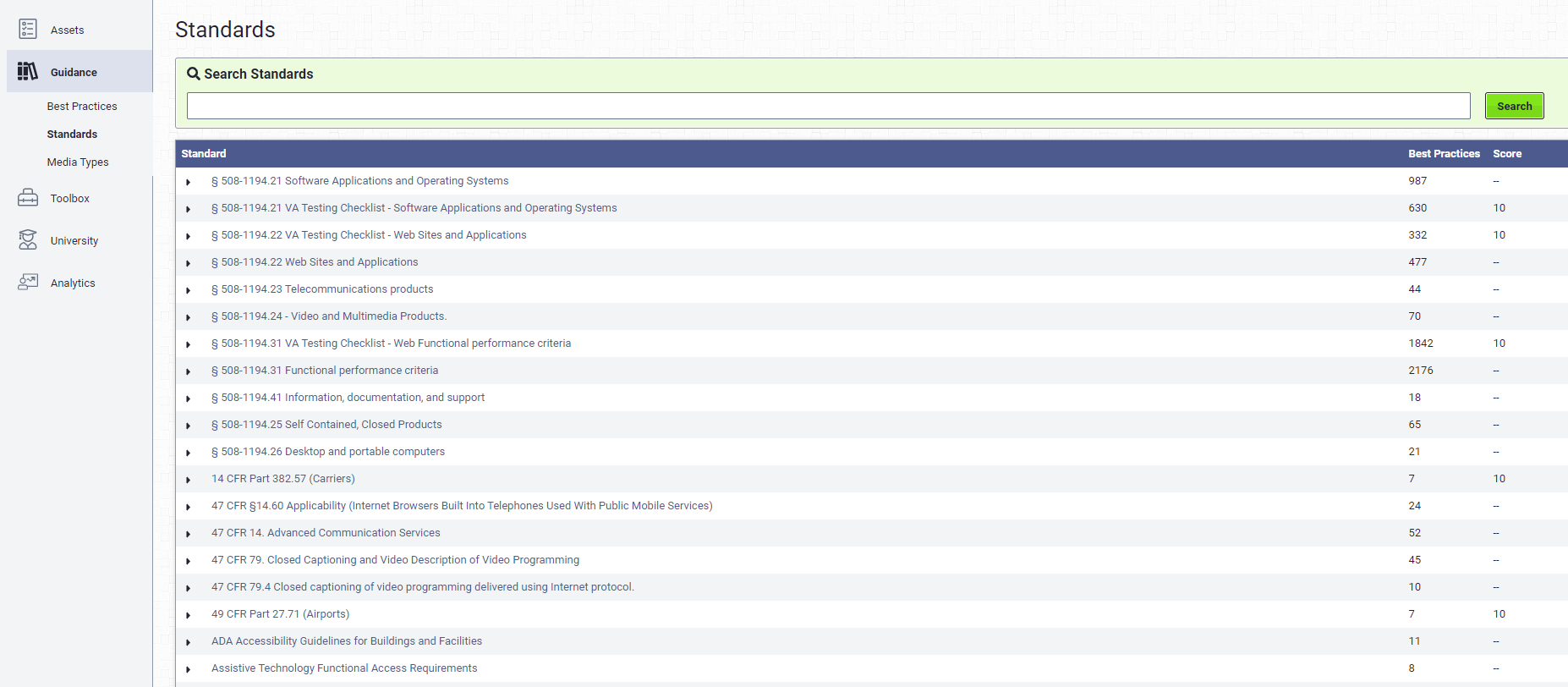The image size is (1568, 687).
Task: Open the Assets clipboard icon
Action: pyautogui.click(x=28, y=30)
